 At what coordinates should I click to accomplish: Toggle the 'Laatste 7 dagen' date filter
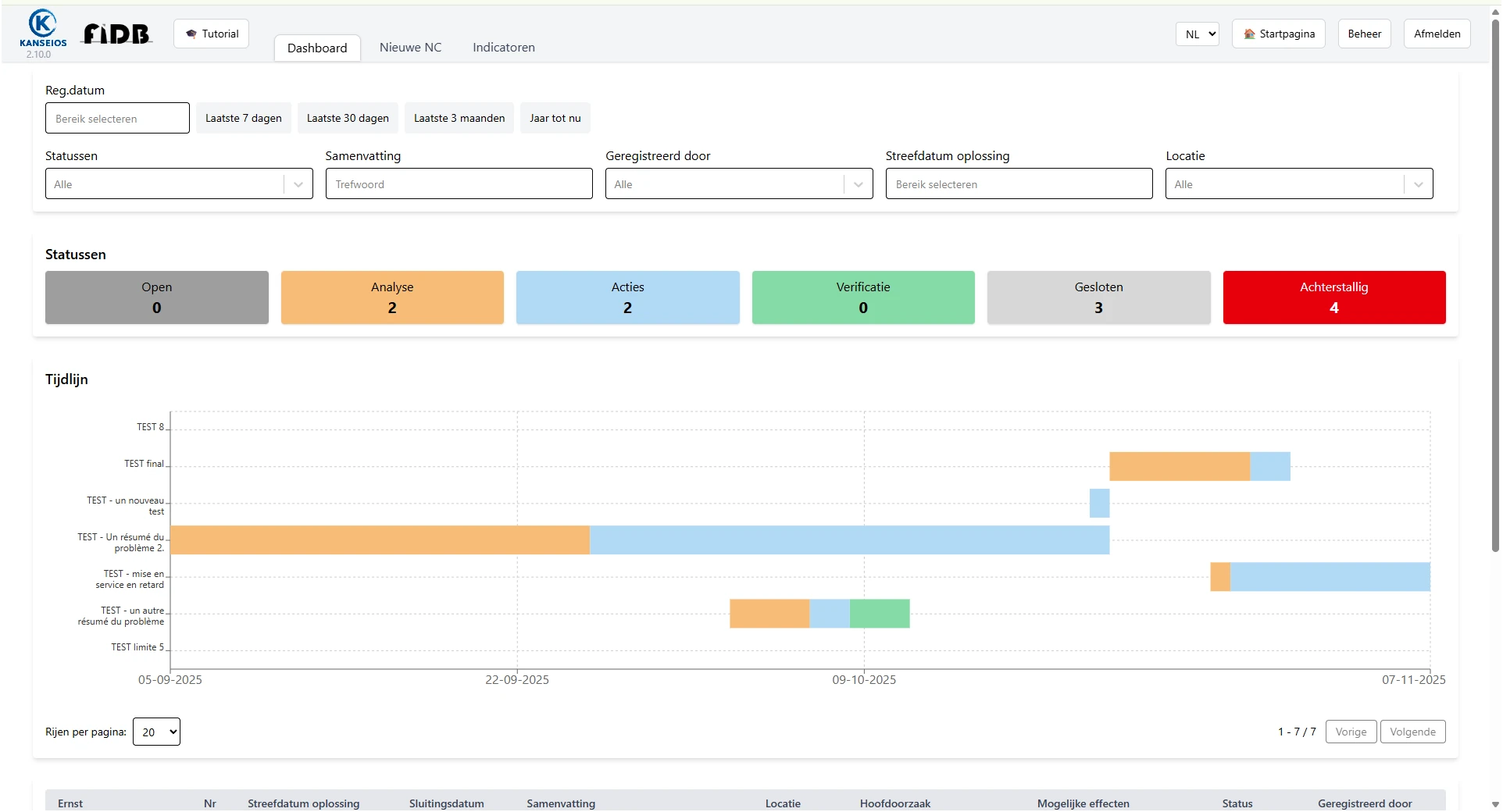click(243, 118)
